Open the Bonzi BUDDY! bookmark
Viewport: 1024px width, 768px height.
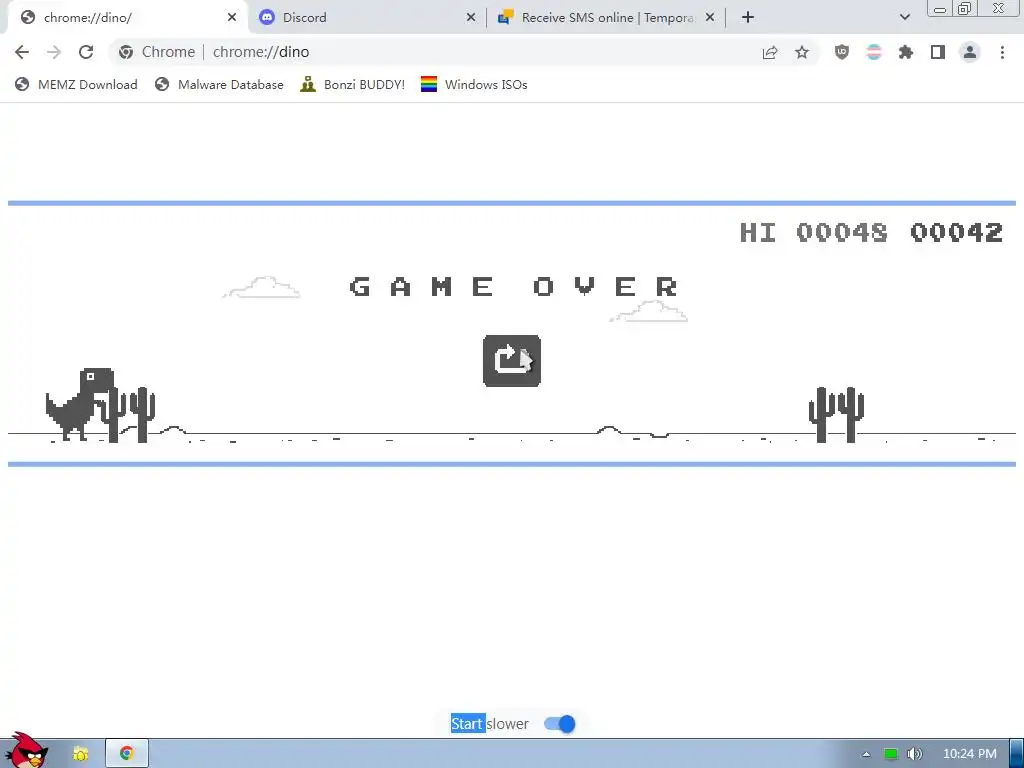[353, 85]
